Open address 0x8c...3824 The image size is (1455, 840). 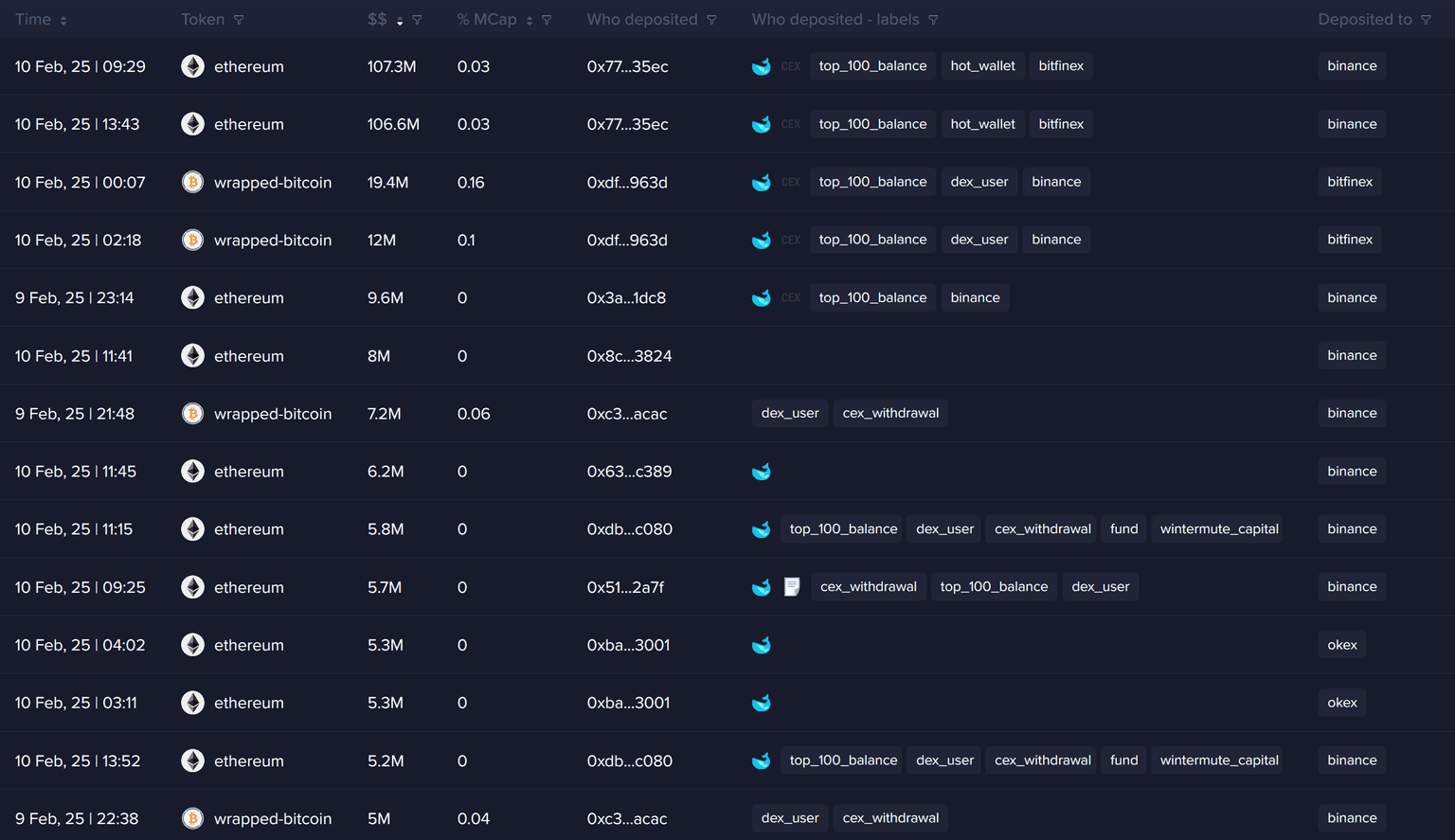point(629,356)
